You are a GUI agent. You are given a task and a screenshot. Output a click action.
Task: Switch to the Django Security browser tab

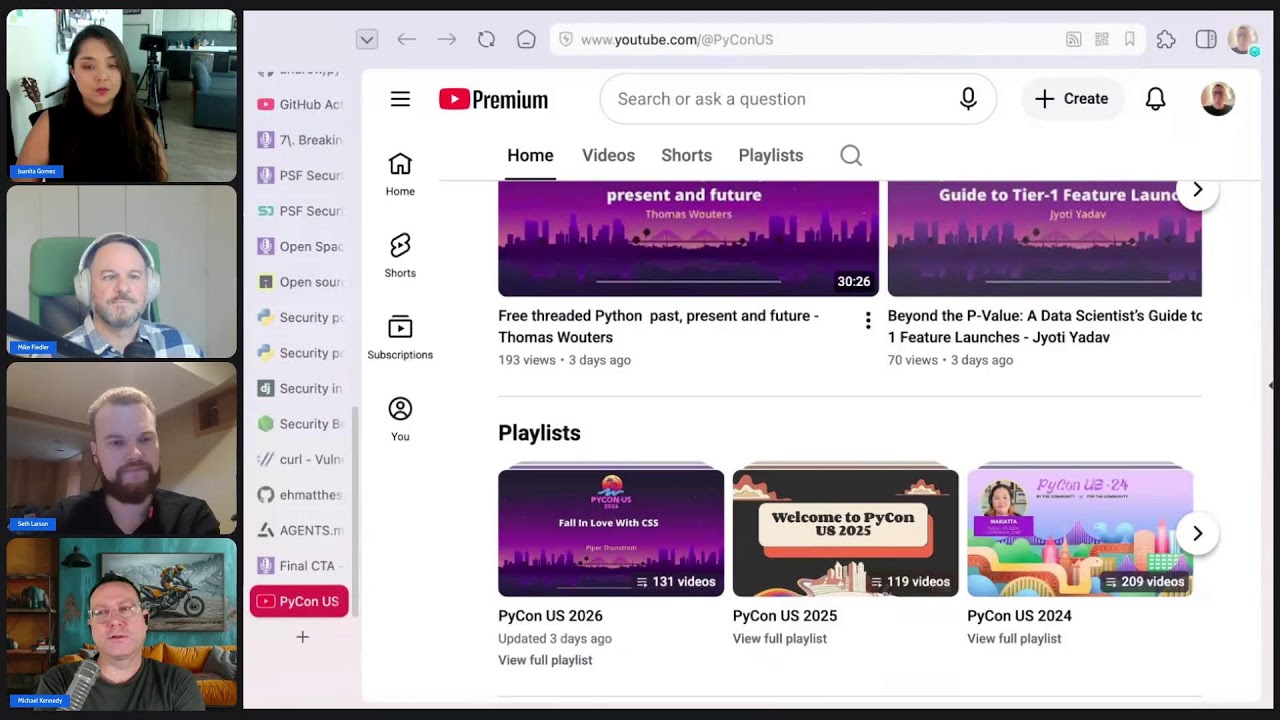tap(299, 388)
